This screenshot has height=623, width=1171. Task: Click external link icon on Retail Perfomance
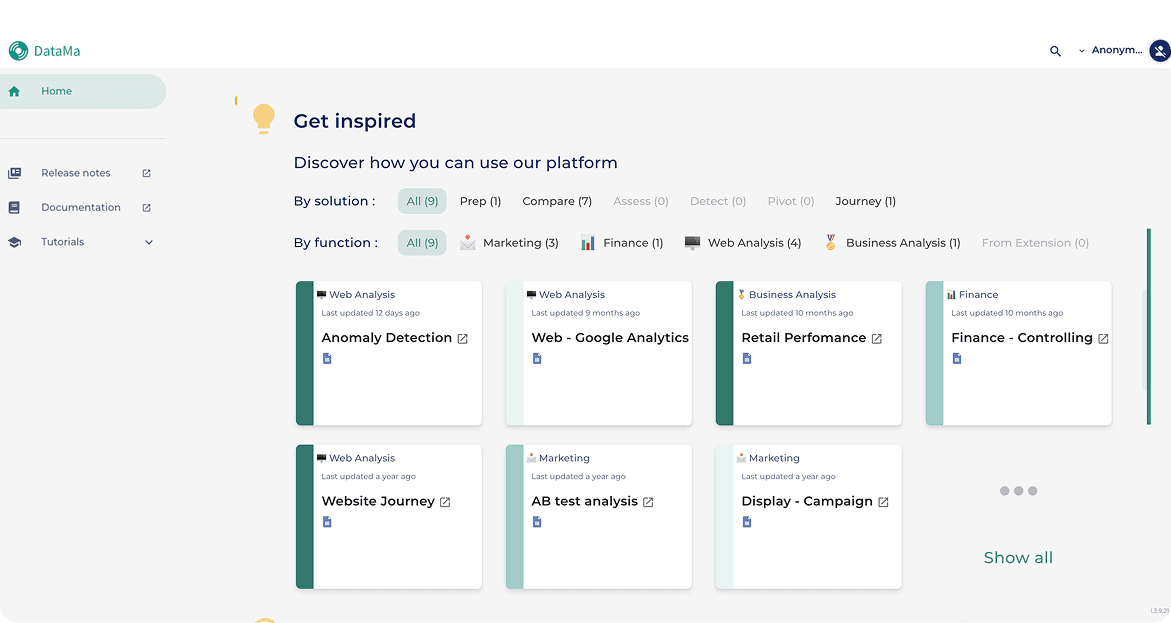(x=877, y=338)
